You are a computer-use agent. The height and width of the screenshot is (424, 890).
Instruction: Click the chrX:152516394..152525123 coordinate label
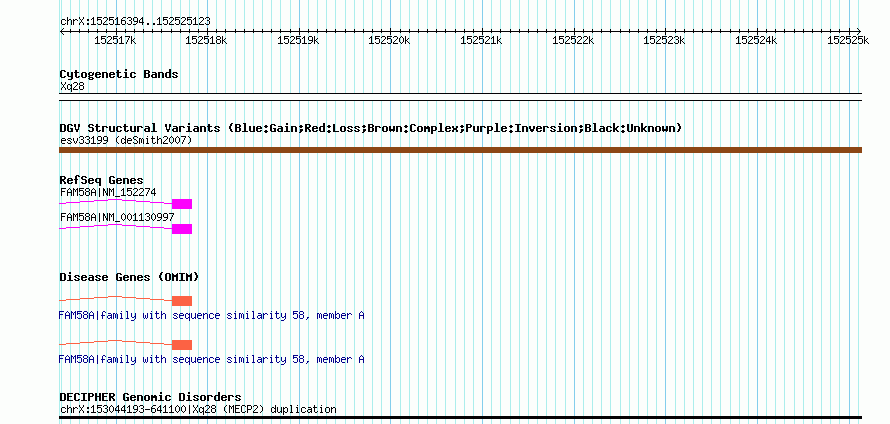coord(135,21)
